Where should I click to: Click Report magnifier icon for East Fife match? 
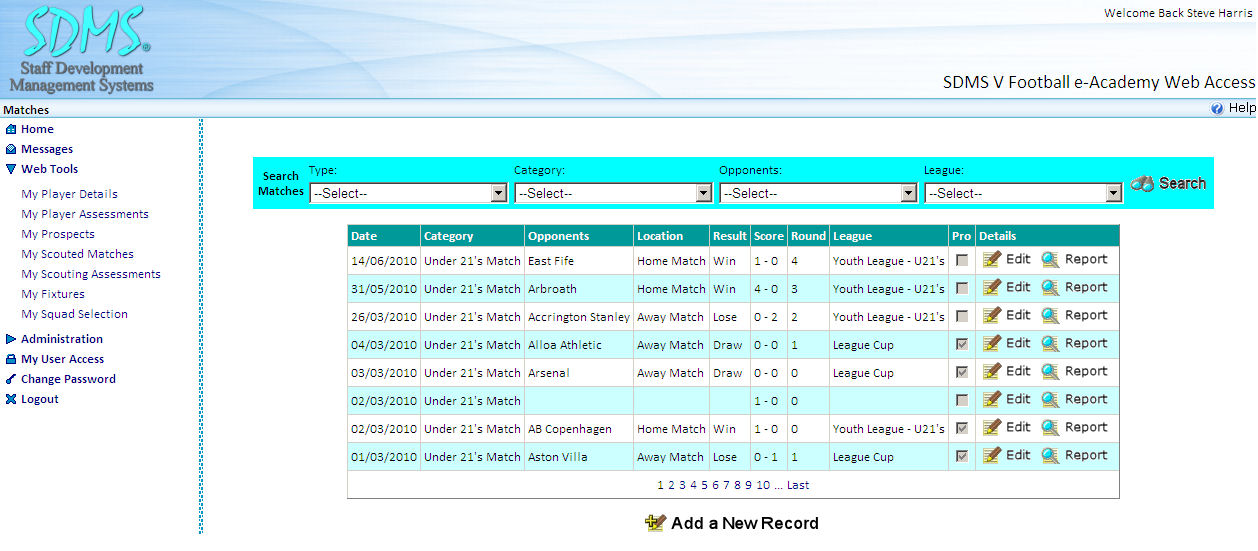(x=1050, y=259)
